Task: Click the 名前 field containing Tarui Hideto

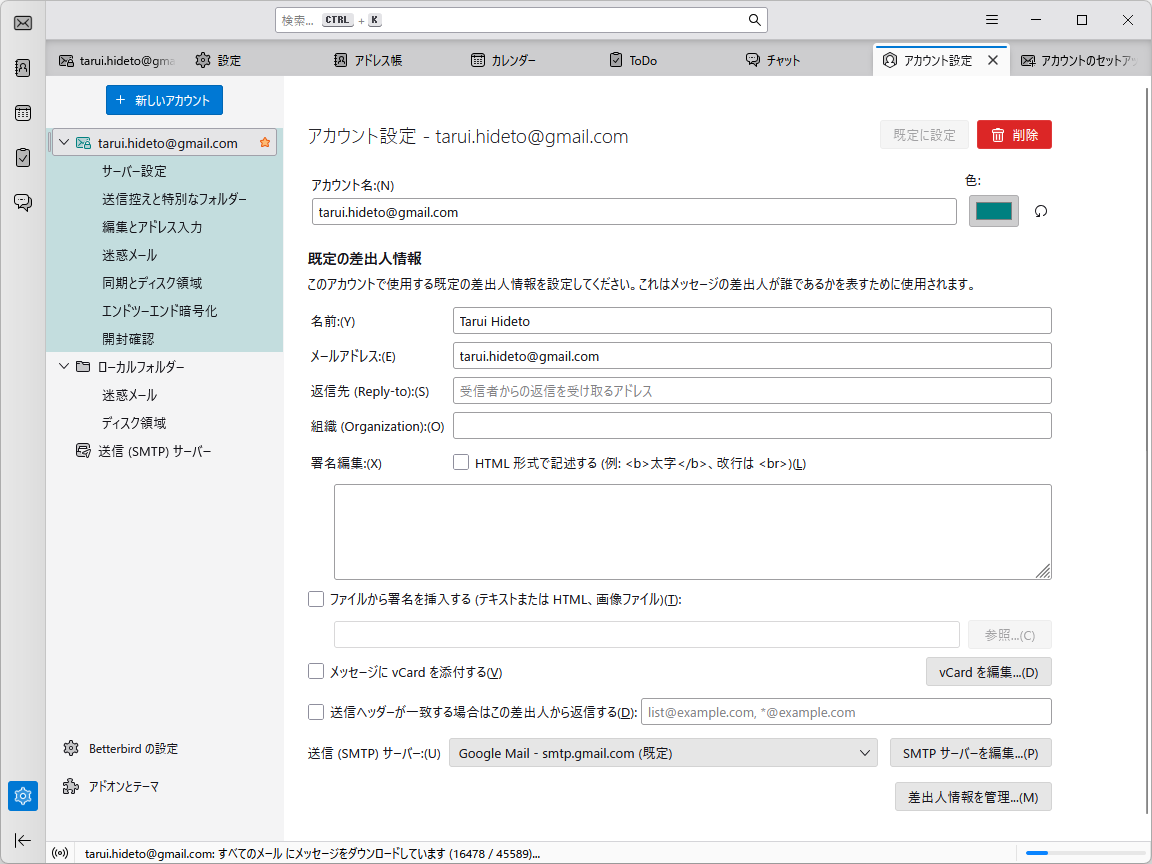Action: coord(752,320)
